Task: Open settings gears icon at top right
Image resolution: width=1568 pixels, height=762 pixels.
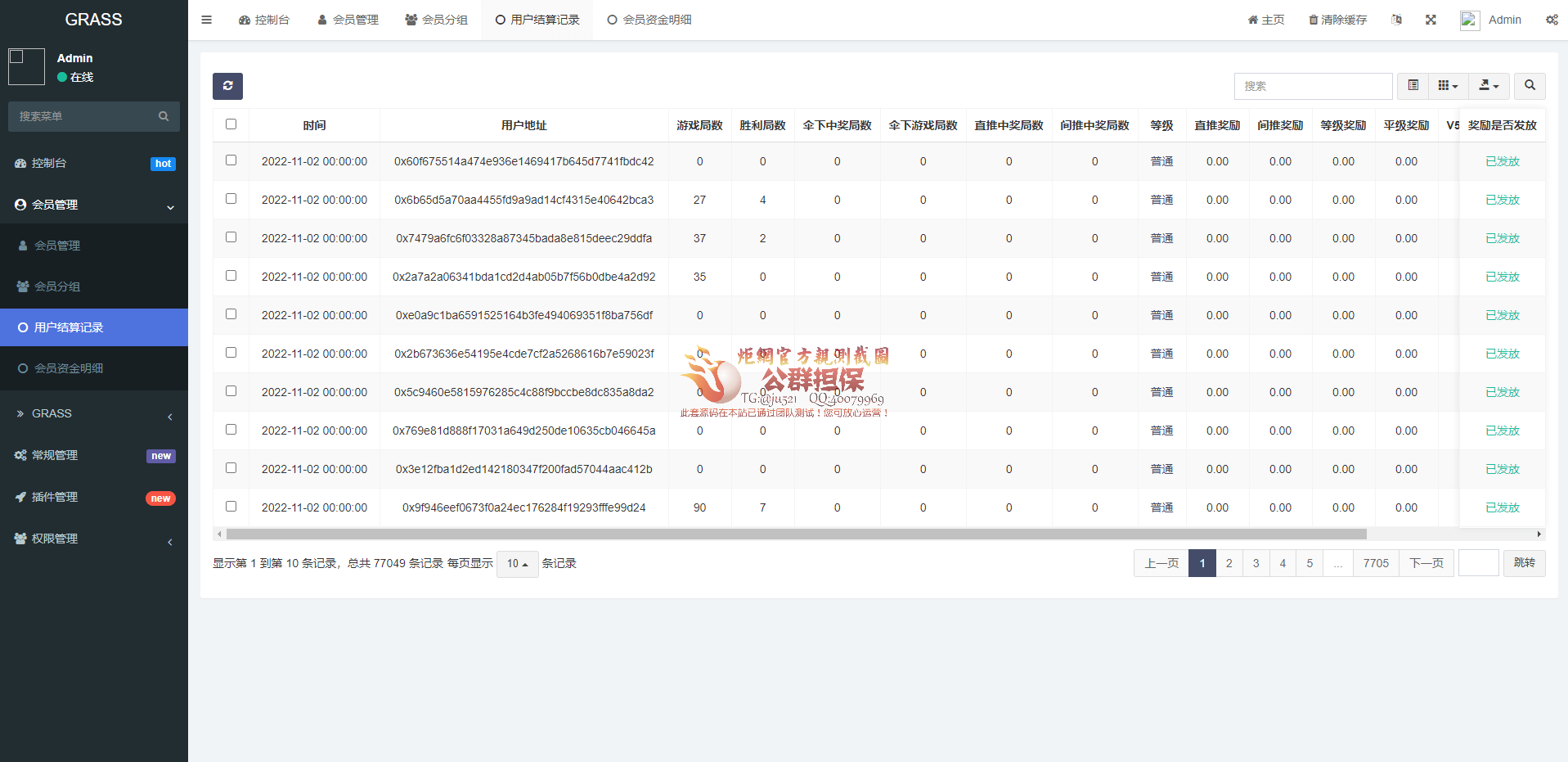Action: [1552, 20]
